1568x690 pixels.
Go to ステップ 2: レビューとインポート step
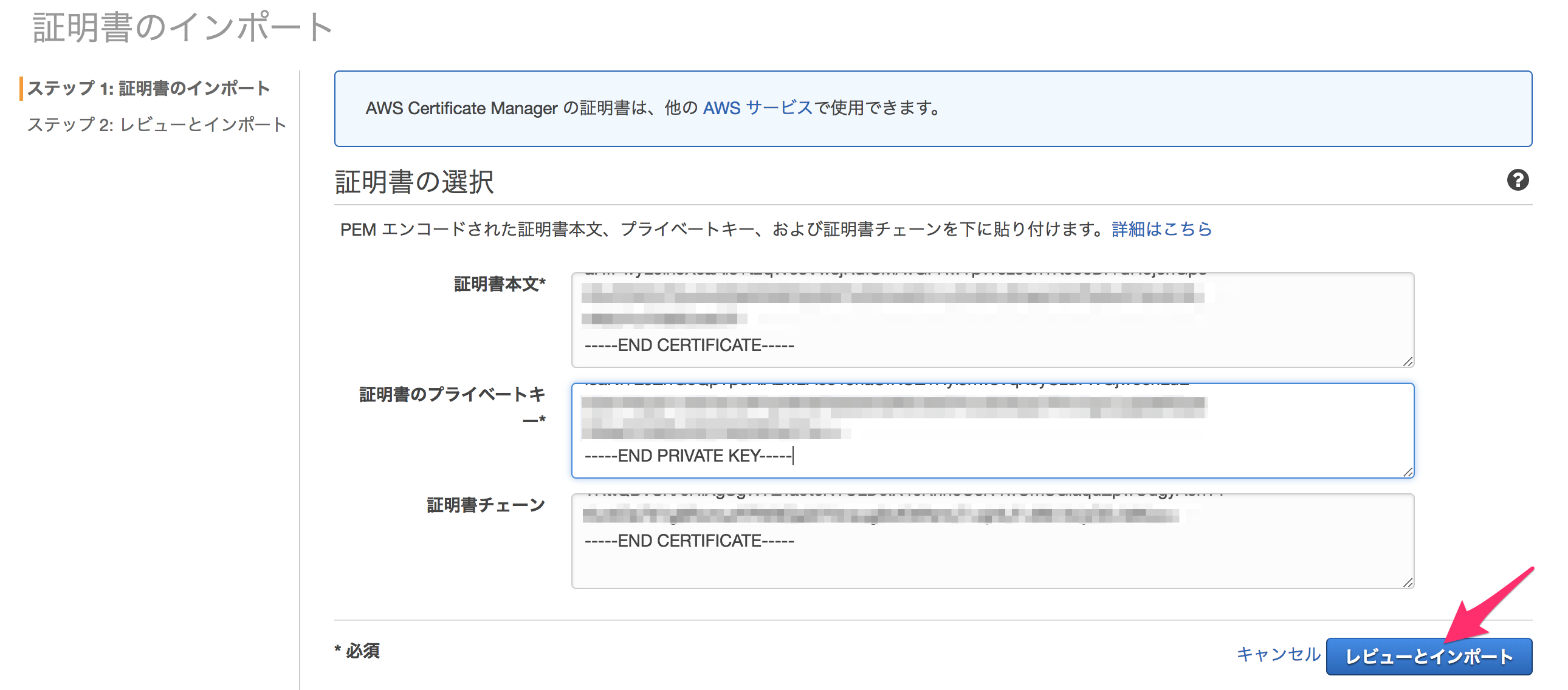click(156, 125)
